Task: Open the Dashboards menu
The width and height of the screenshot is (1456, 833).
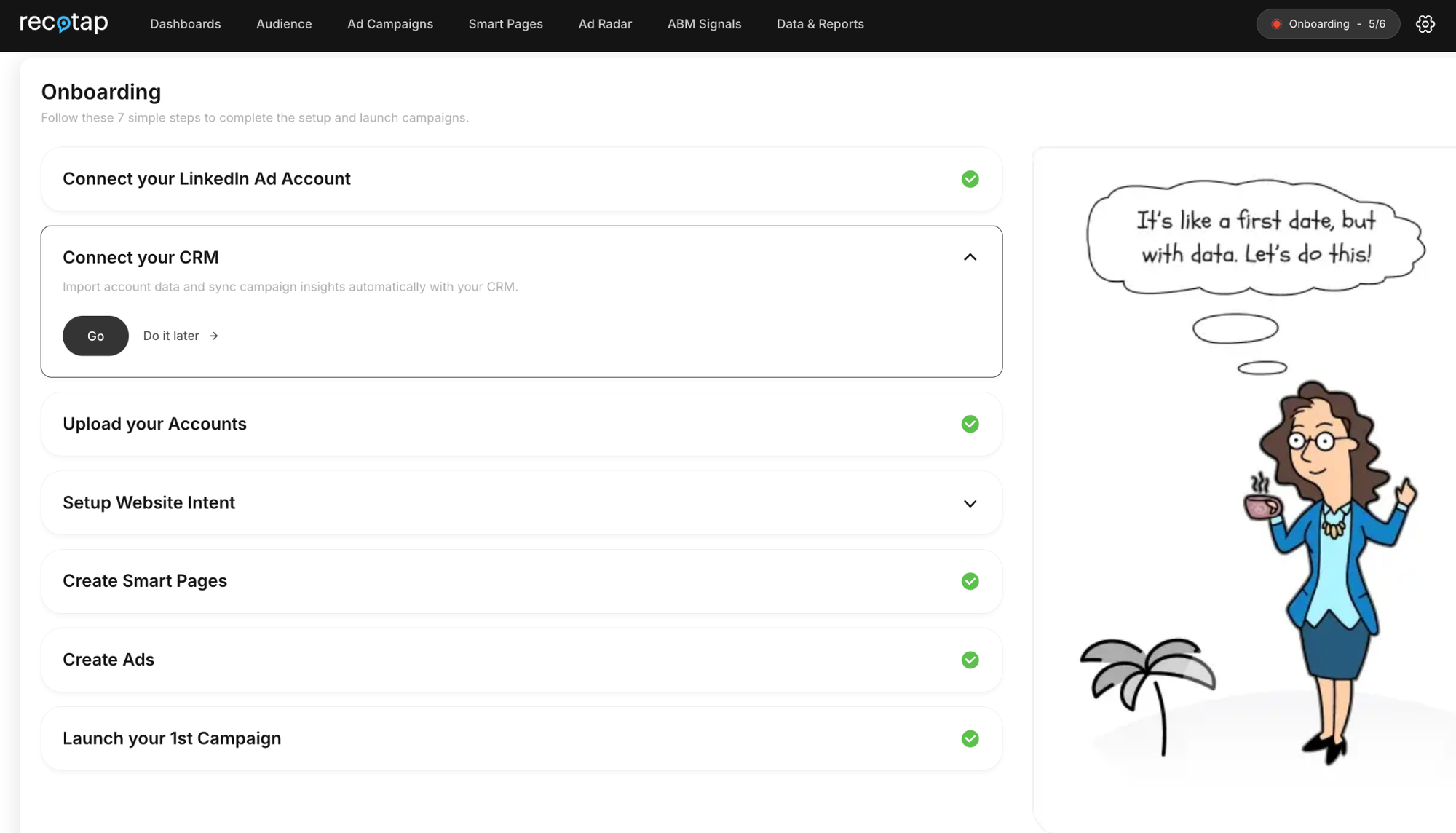Action: pyautogui.click(x=185, y=24)
